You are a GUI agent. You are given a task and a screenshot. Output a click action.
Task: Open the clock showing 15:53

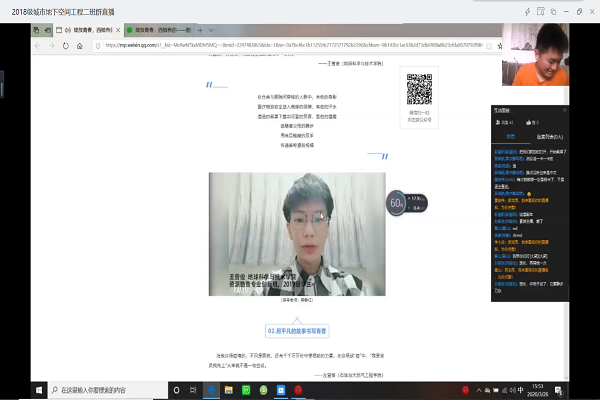pyautogui.click(x=537, y=390)
